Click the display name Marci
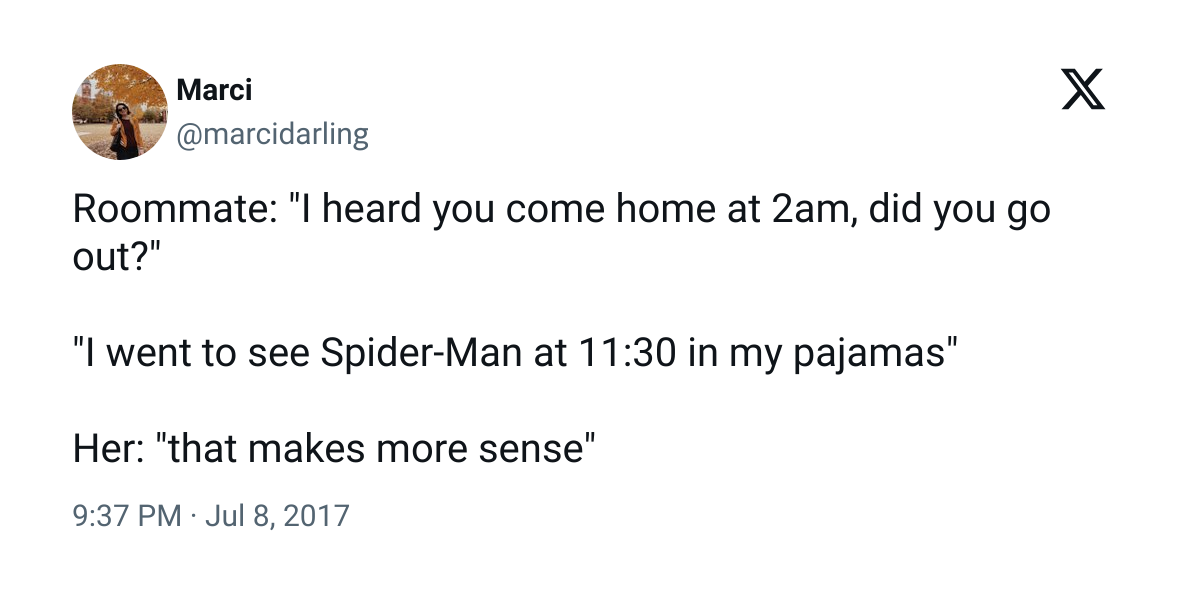This screenshot has width=1180, height=600. click(214, 90)
